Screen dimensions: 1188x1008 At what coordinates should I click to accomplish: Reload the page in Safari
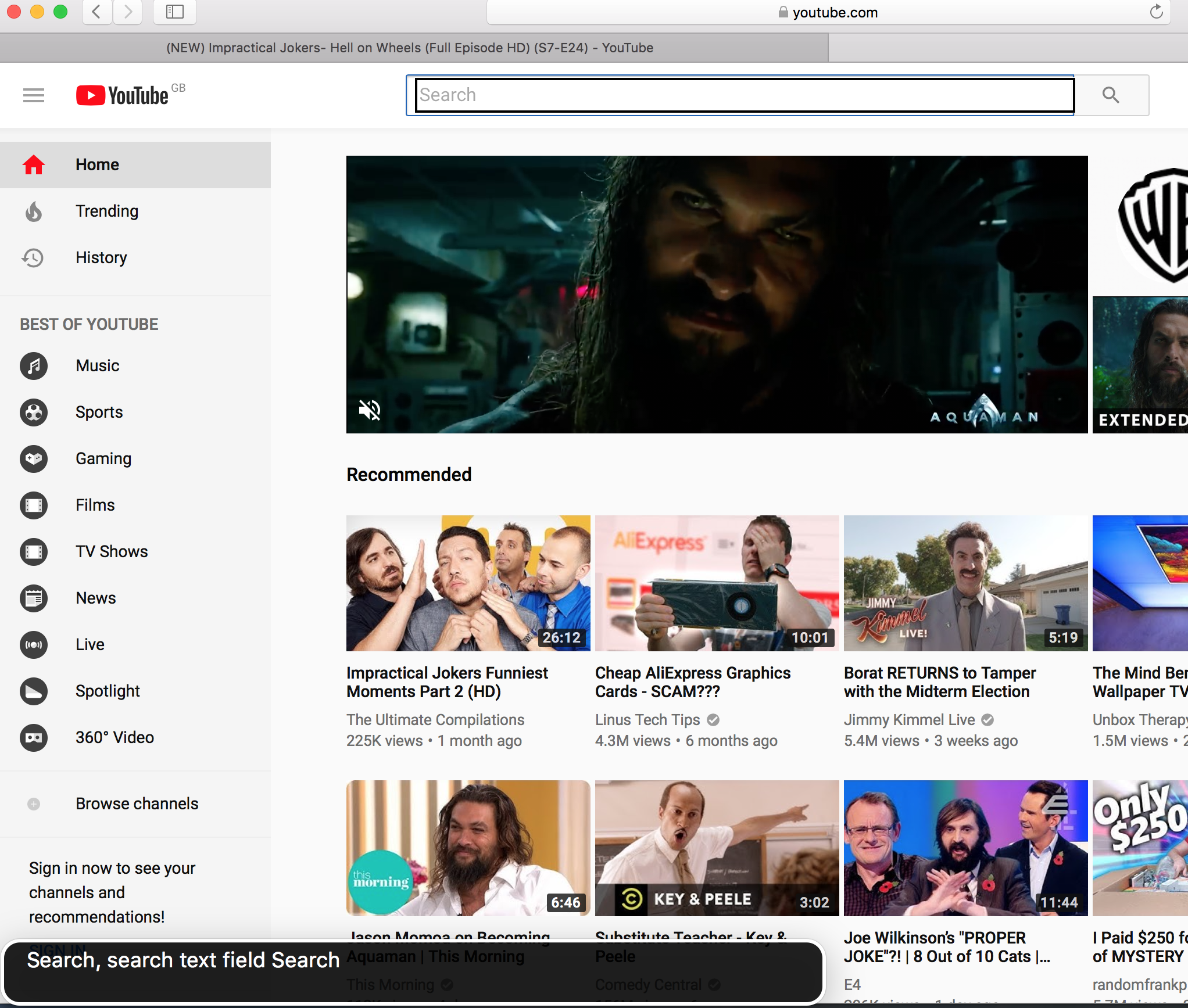[x=1156, y=12]
